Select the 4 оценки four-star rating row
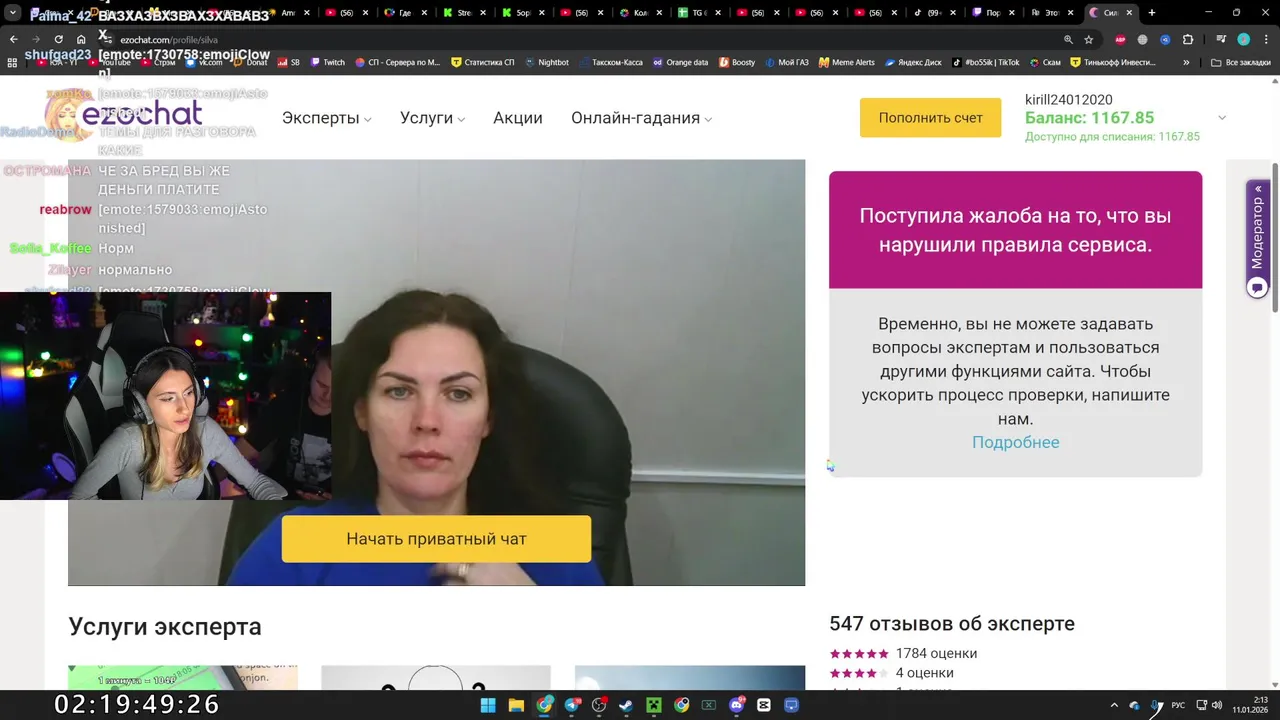This screenshot has width=1280, height=720. click(x=891, y=673)
